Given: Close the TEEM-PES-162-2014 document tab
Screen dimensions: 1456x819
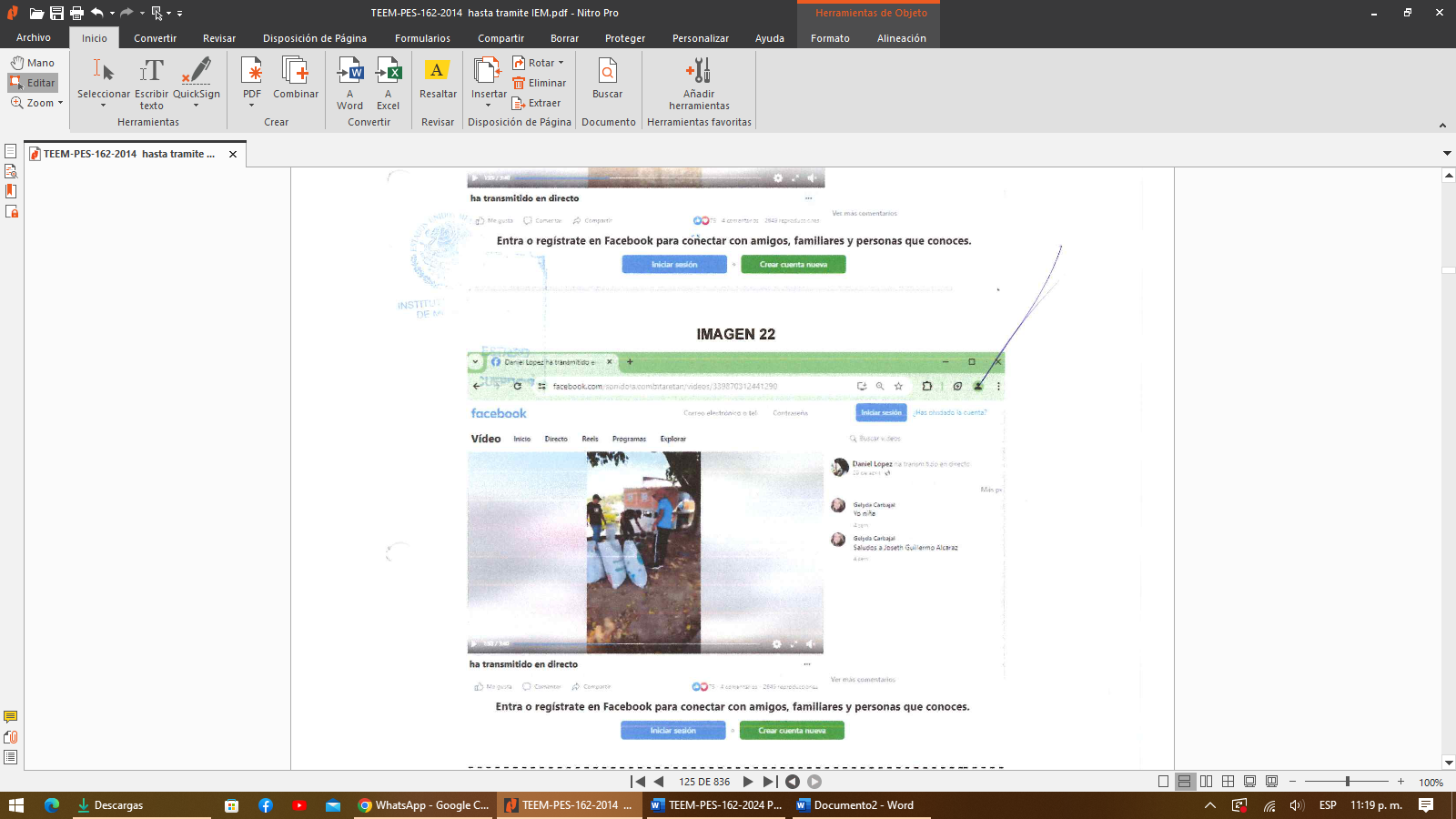Looking at the screenshot, I should tap(233, 155).
